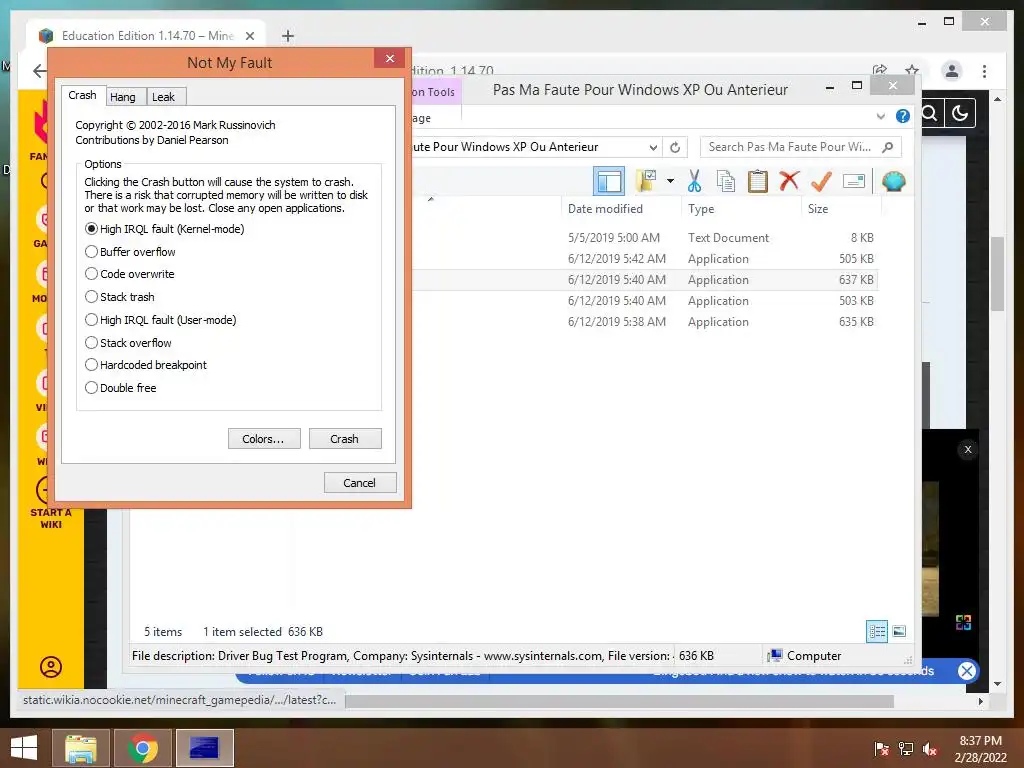Screen dimensions: 1024x768
Task: Toggle wiki dark mode moon icon
Action: (x=959, y=114)
